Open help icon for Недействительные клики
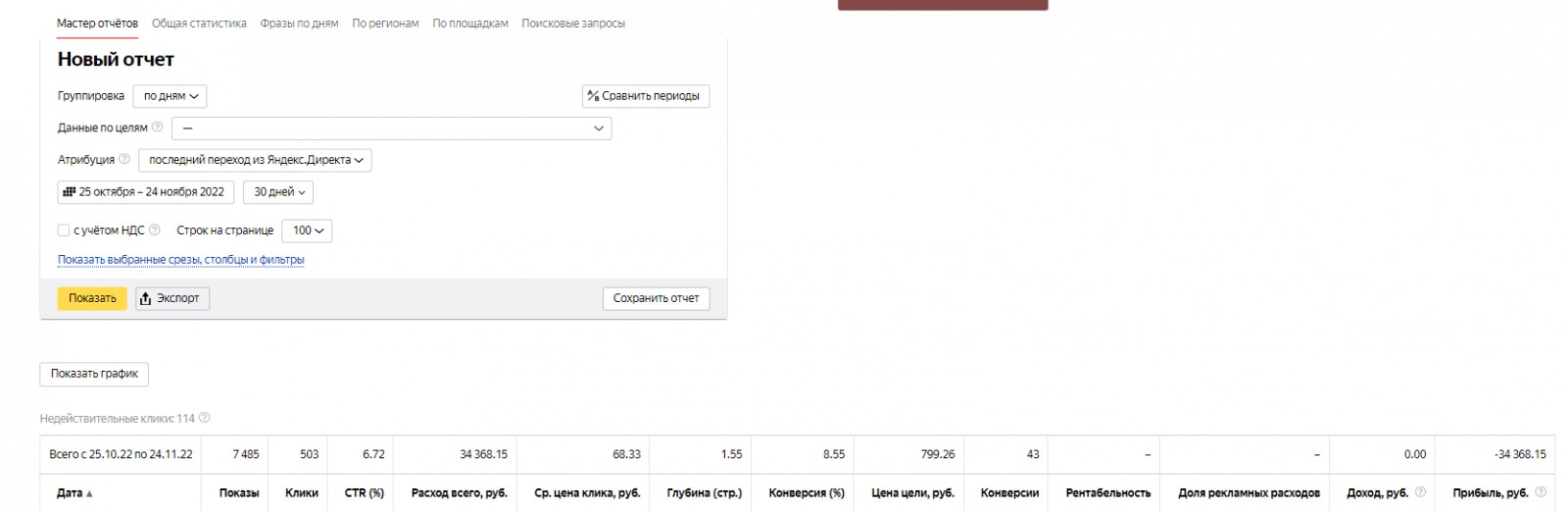Viewport: 1568px width, 511px height. [x=205, y=418]
